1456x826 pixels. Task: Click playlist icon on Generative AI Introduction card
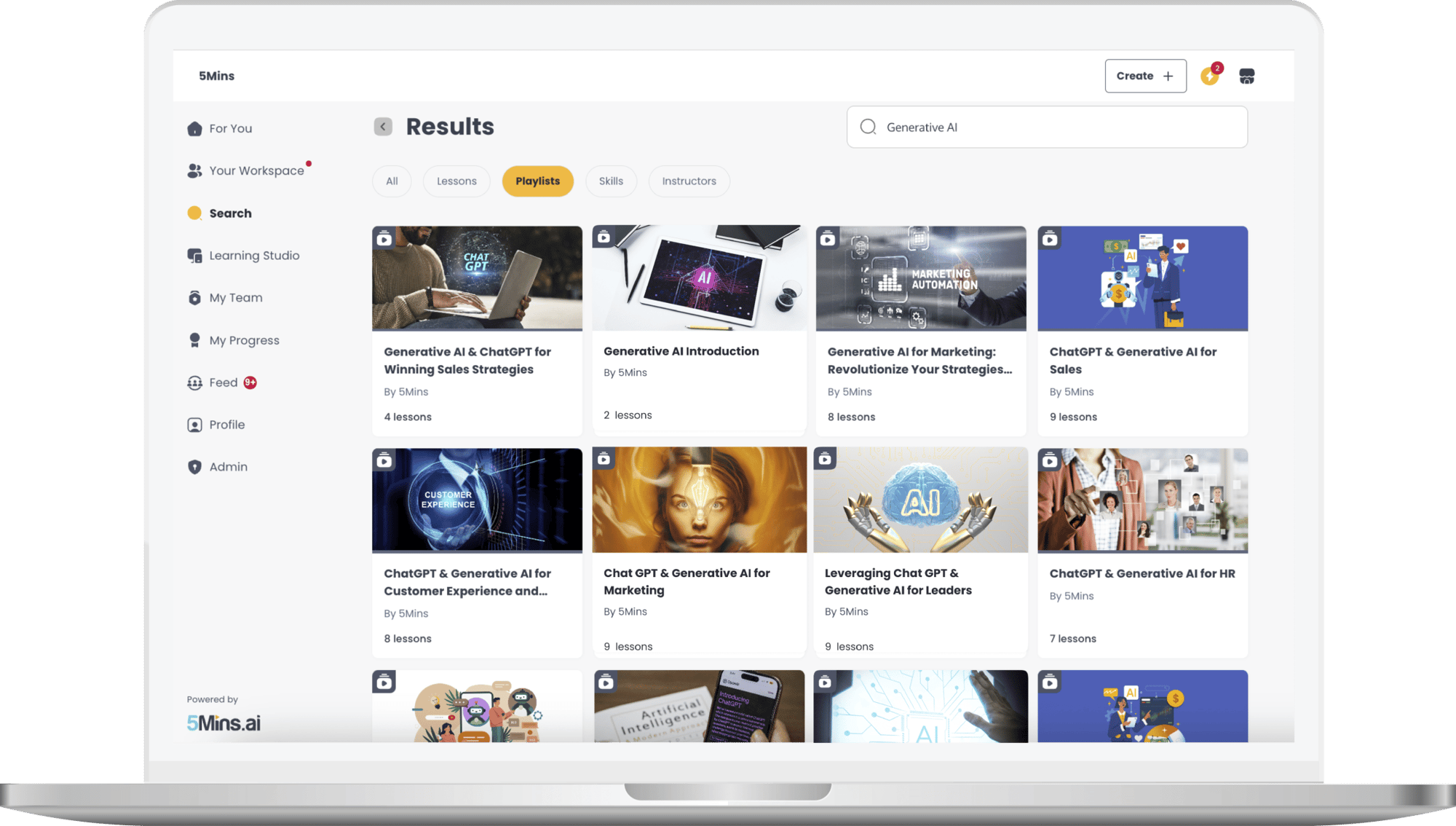pyautogui.click(x=604, y=237)
